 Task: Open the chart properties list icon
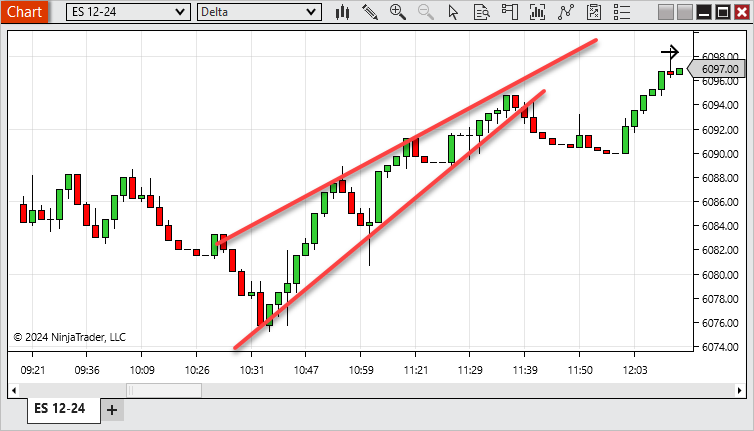click(x=622, y=12)
